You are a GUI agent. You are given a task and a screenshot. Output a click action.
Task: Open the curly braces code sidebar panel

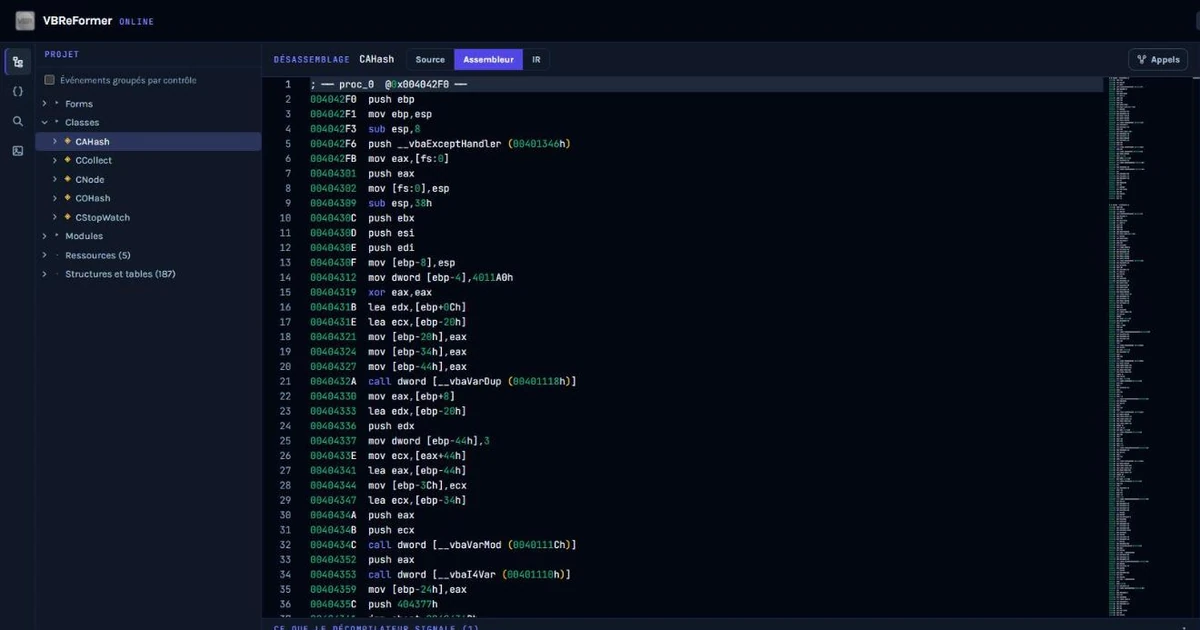tap(17, 91)
